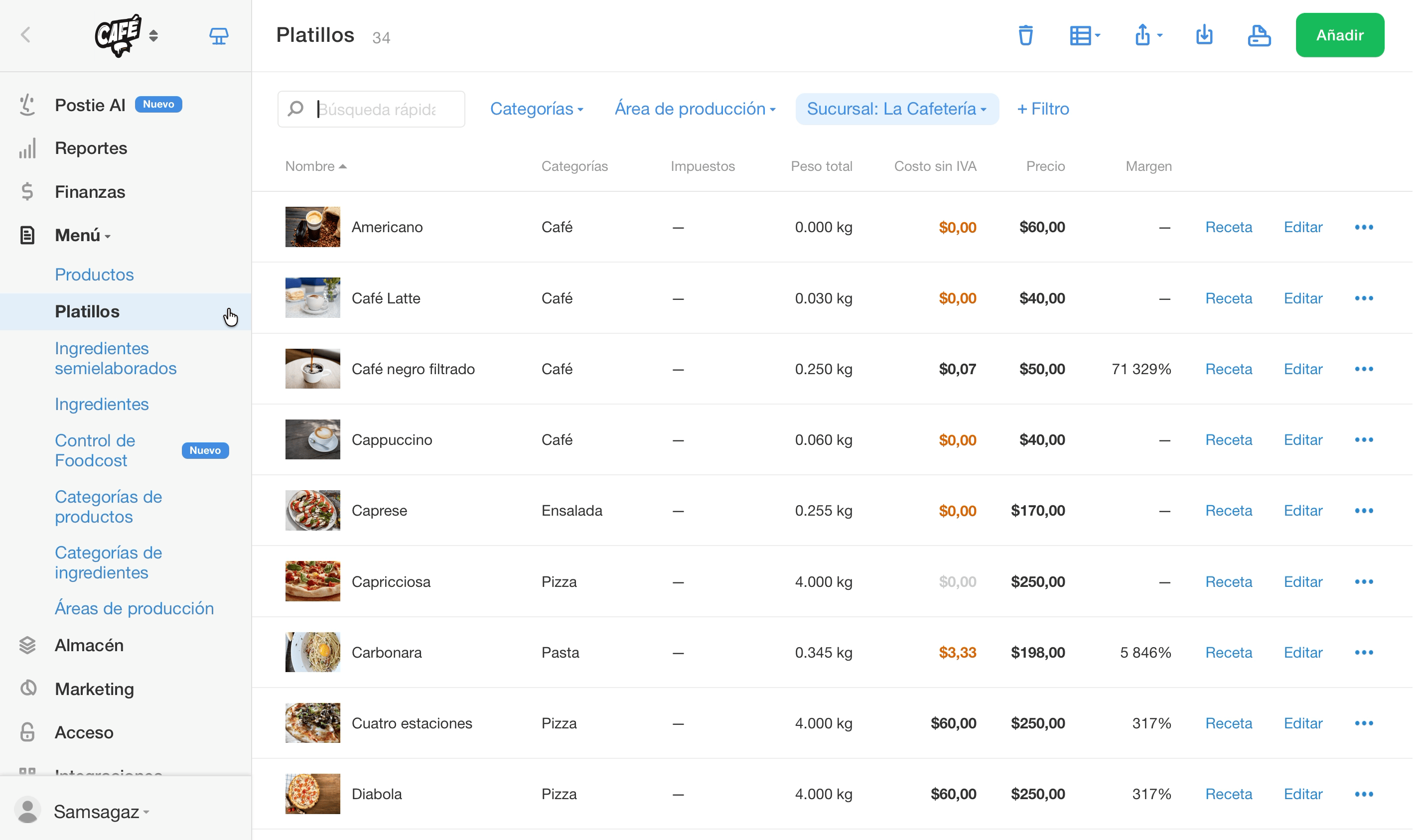Open the export share icon menu
The image size is (1419, 840).
(1148, 35)
